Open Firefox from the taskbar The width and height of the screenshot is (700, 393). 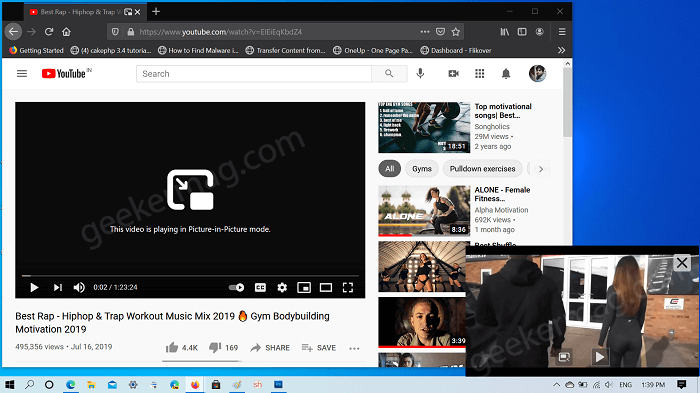point(195,385)
